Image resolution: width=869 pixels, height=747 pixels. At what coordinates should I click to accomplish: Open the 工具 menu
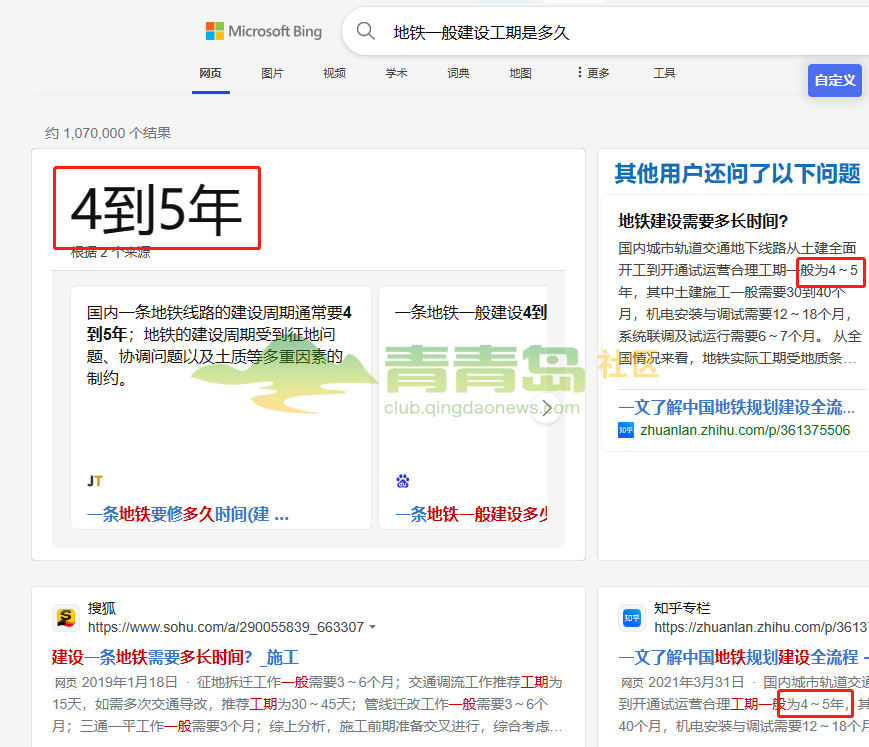click(x=664, y=73)
